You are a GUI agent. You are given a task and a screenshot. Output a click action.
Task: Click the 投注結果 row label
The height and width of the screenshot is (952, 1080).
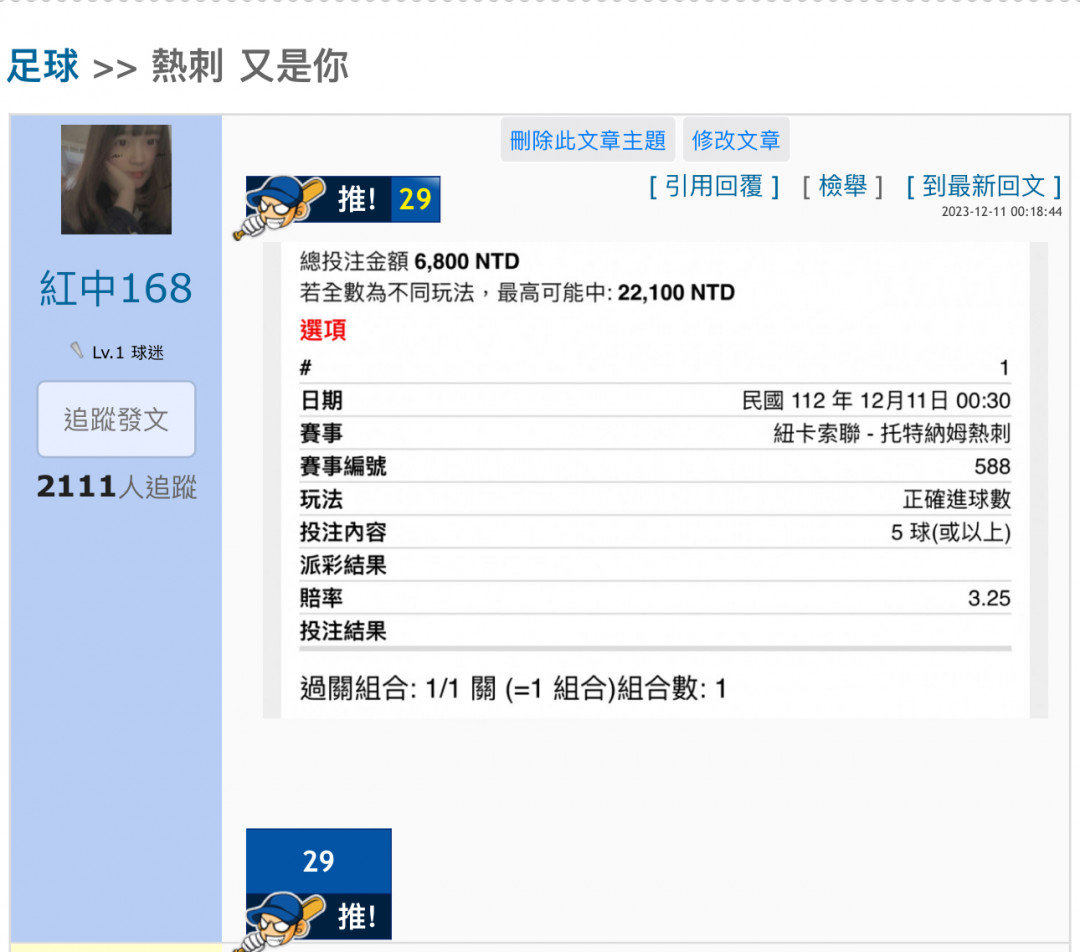[343, 631]
